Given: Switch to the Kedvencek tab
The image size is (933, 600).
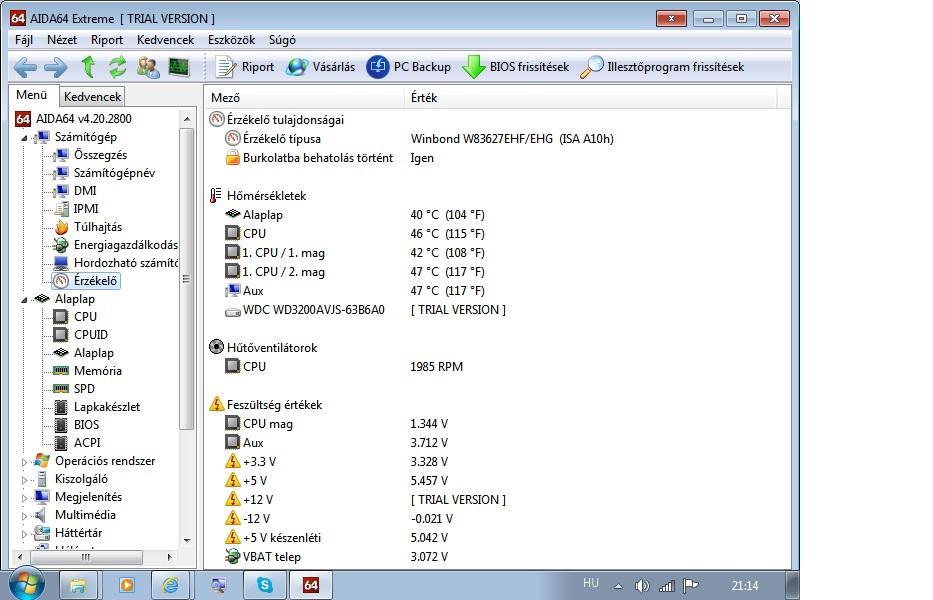Looking at the screenshot, I should click(92, 96).
